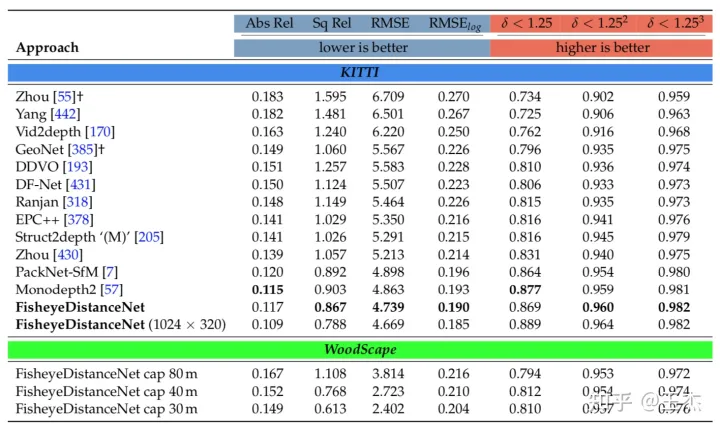Select bold Sq Rel value 0.867
This screenshot has height=431, width=720.
[330, 307]
